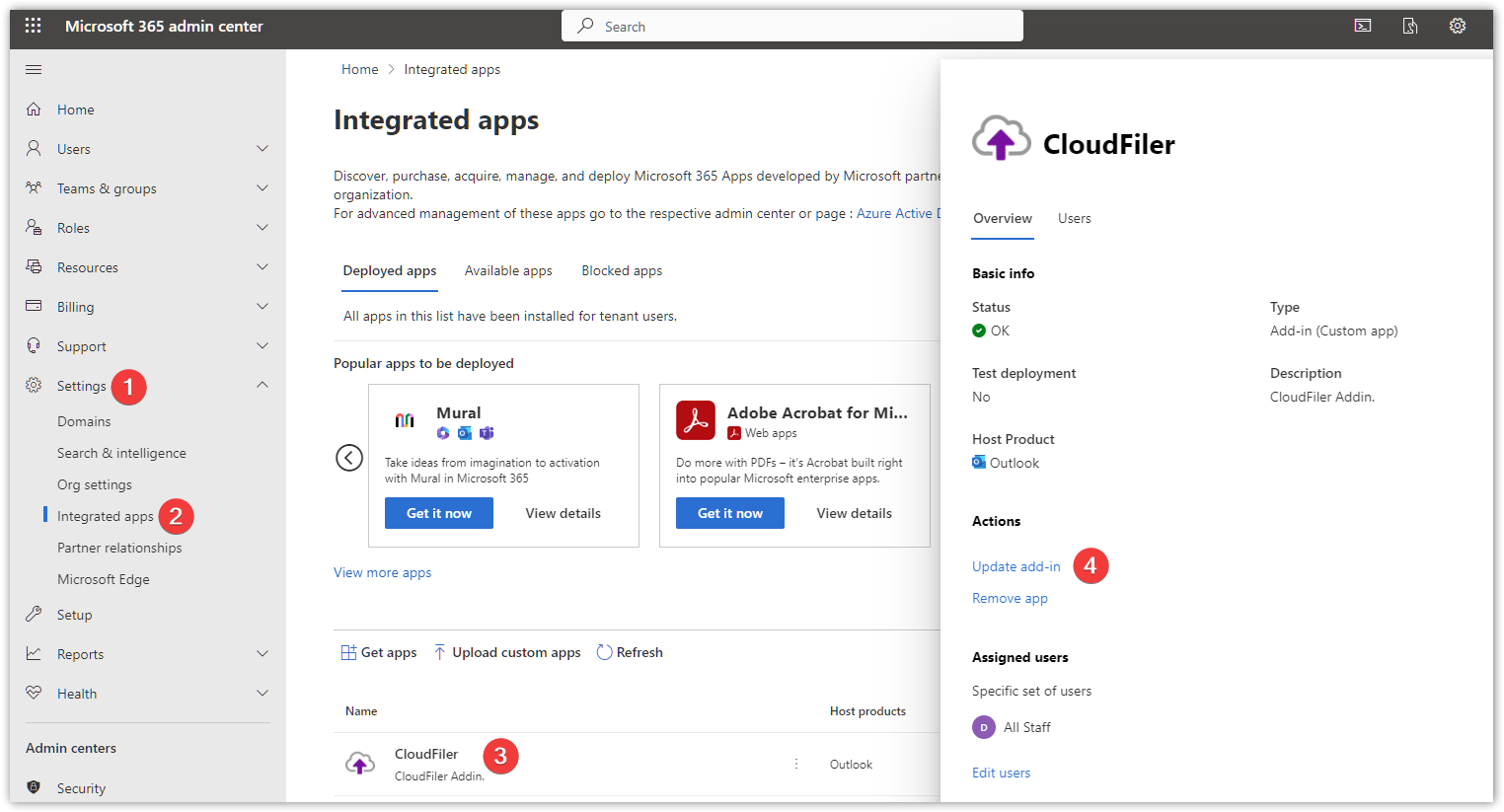Click the CloudFiler icon in apps list
This screenshot has width=1504, height=812.
360,764
